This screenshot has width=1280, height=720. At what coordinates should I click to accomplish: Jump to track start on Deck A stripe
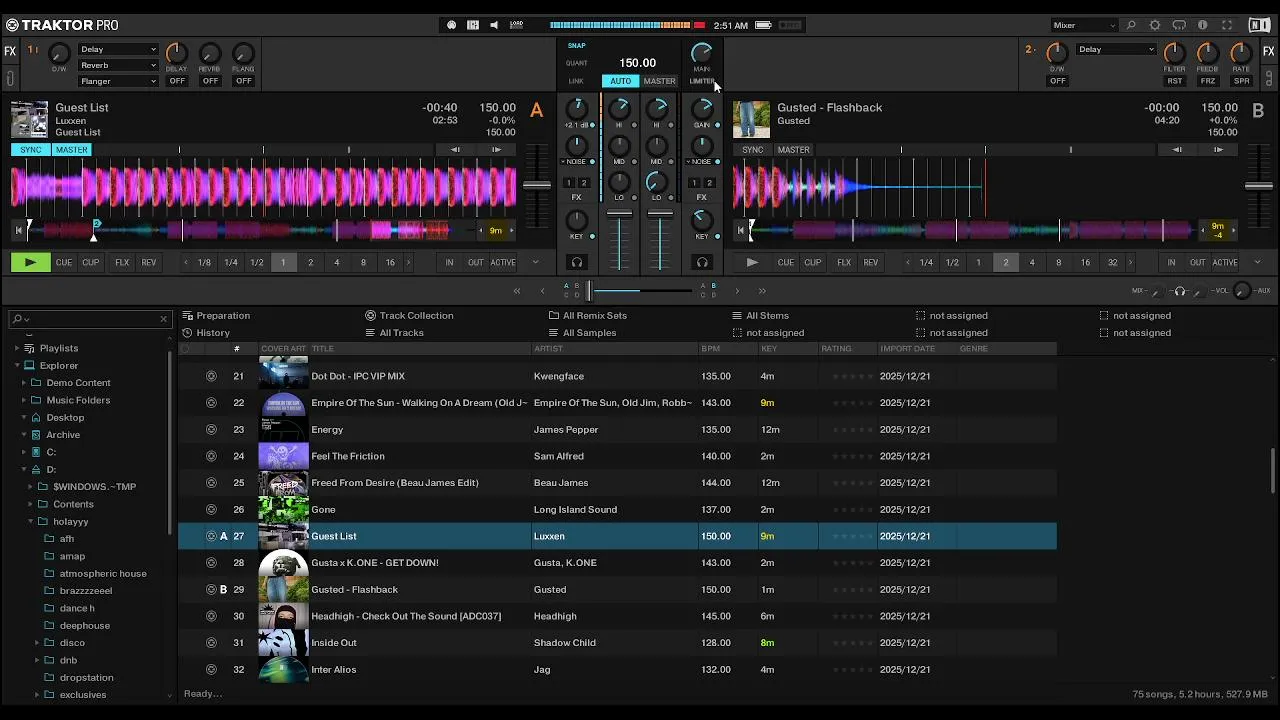(18, 231)
